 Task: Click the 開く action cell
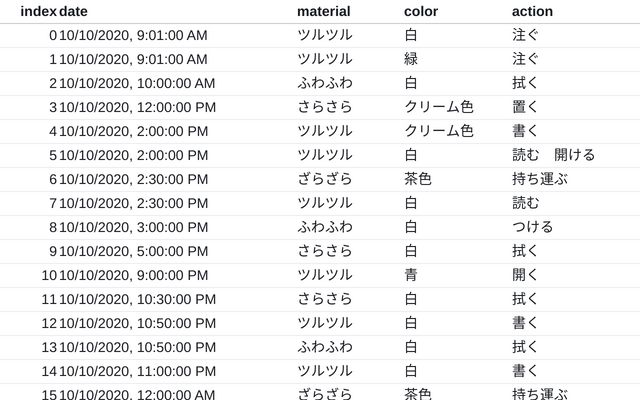[x=525, y=275]
